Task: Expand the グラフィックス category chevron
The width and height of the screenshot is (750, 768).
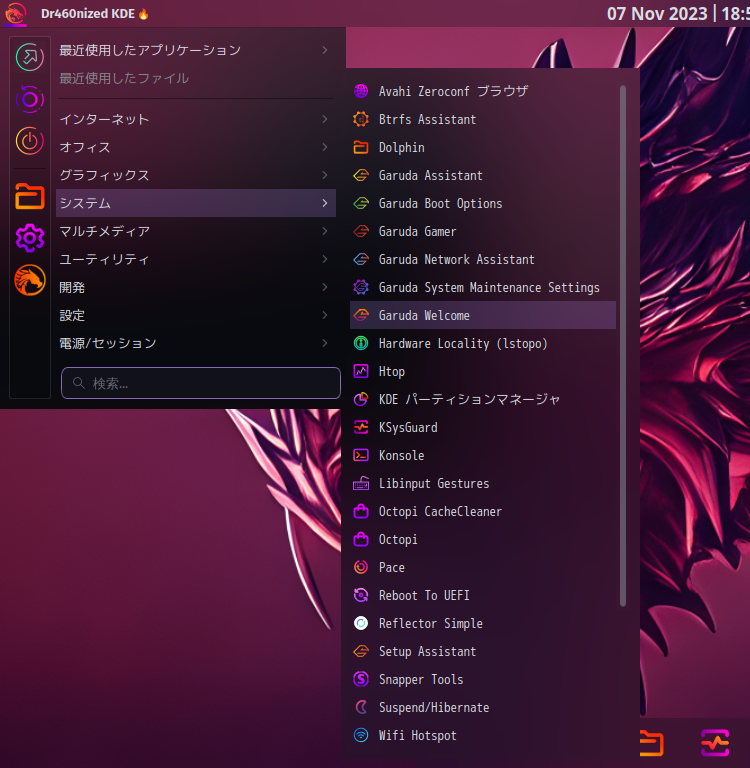Action: pos(325,175)
